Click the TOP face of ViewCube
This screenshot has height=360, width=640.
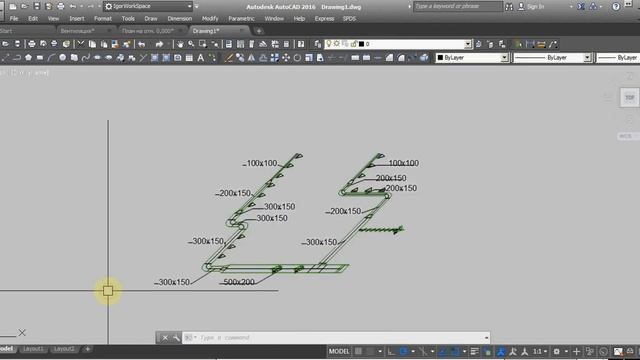630,98
